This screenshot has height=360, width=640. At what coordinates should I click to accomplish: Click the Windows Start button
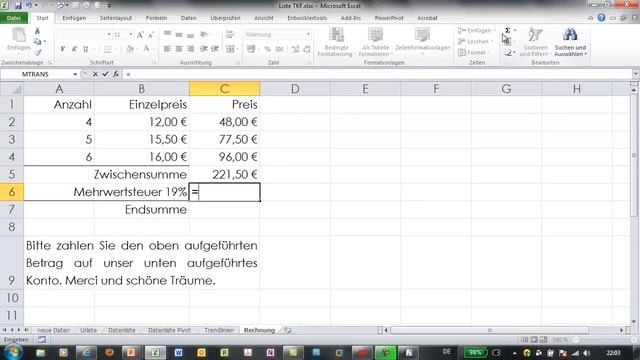coord(13,352)
